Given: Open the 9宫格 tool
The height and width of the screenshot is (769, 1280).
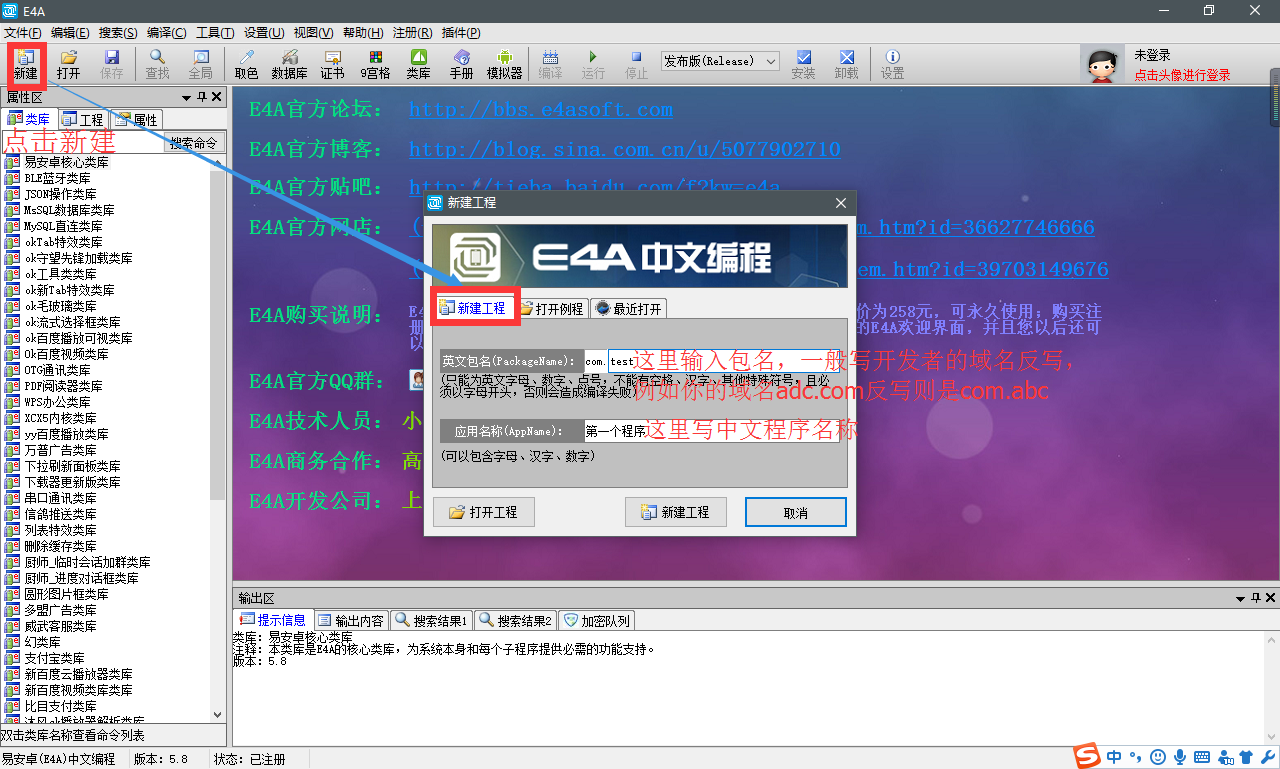Looking at the screenshot, I should click(x=375, y=64).
